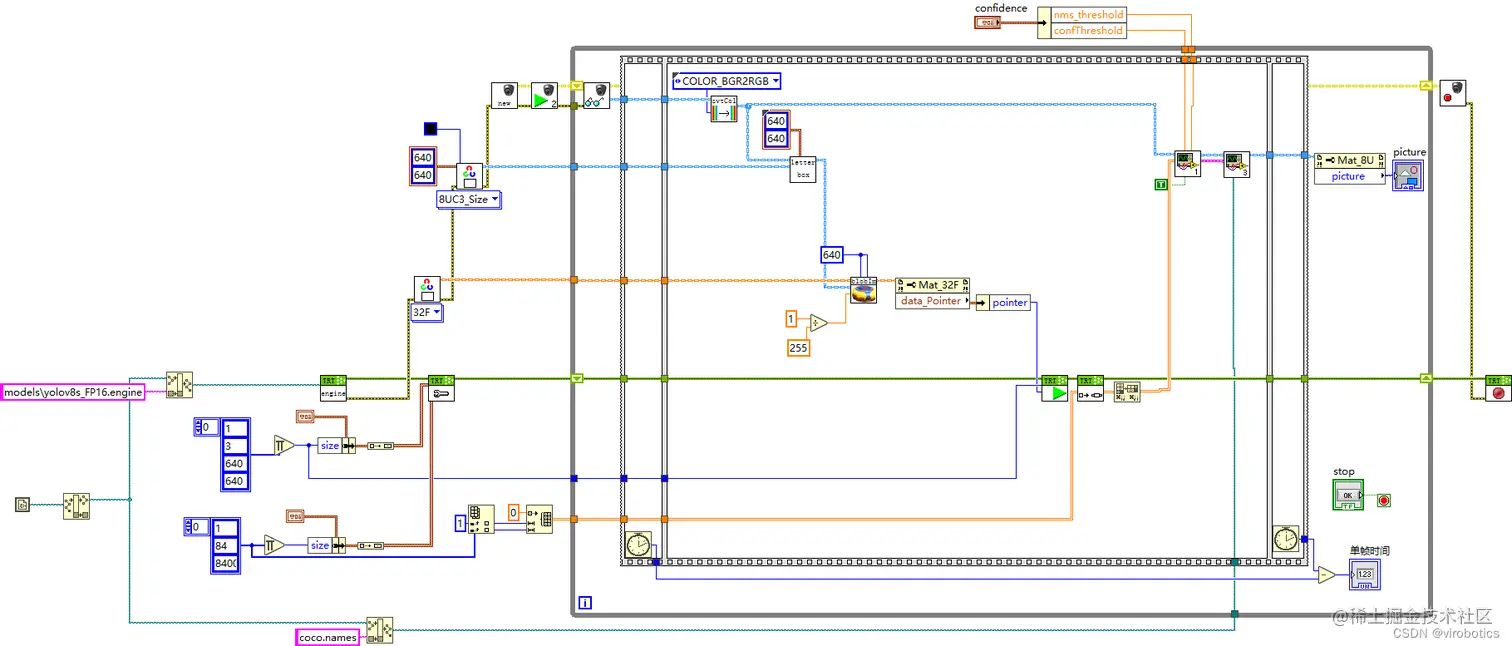Select the cvtColor VI node
1512x646 pixels.
[723, 109]
